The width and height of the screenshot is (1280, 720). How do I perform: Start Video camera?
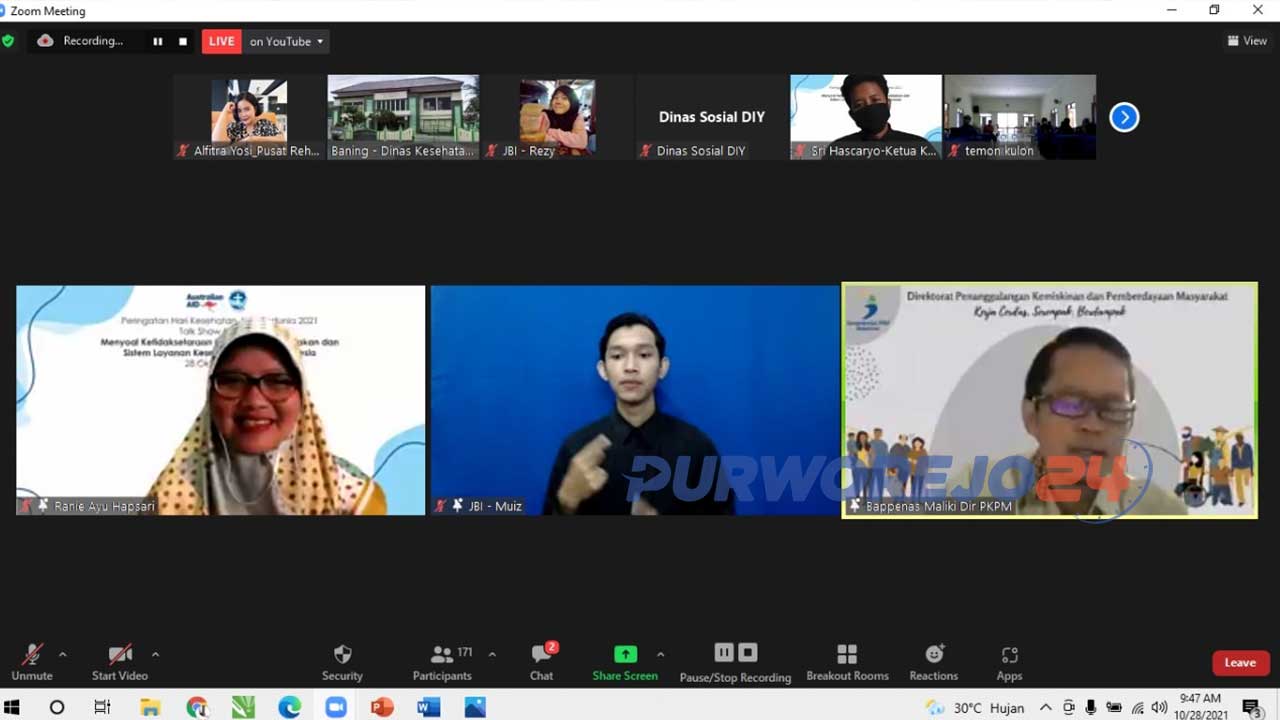(120, 662)
